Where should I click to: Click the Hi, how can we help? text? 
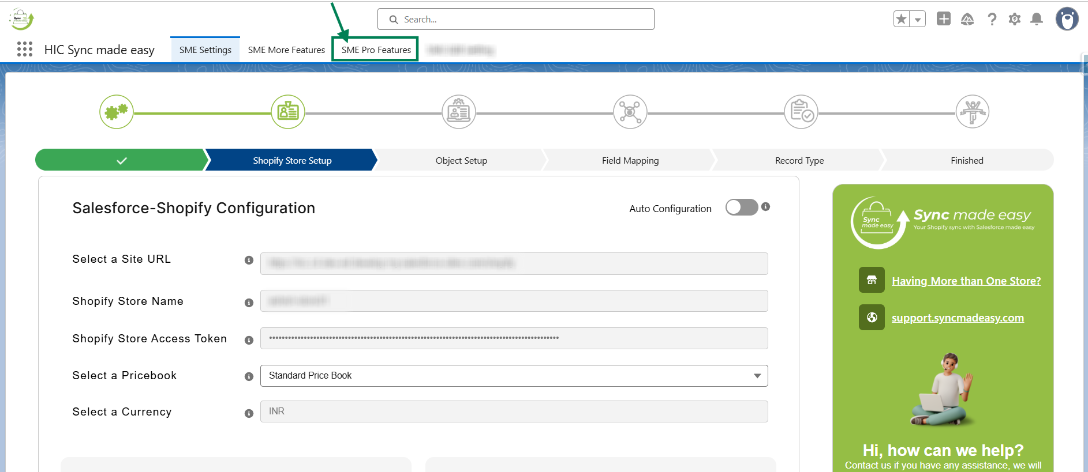943,449
